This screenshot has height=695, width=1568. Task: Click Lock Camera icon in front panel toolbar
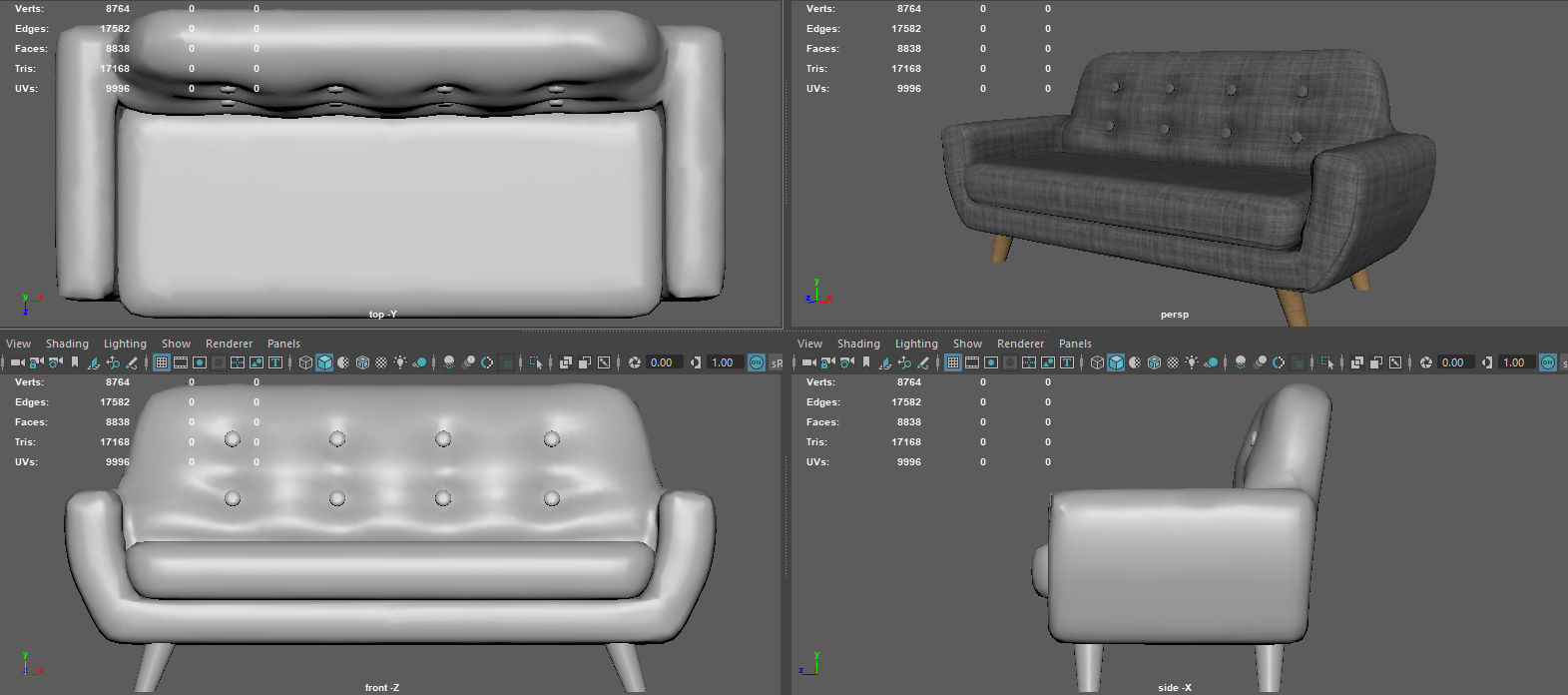37,362
